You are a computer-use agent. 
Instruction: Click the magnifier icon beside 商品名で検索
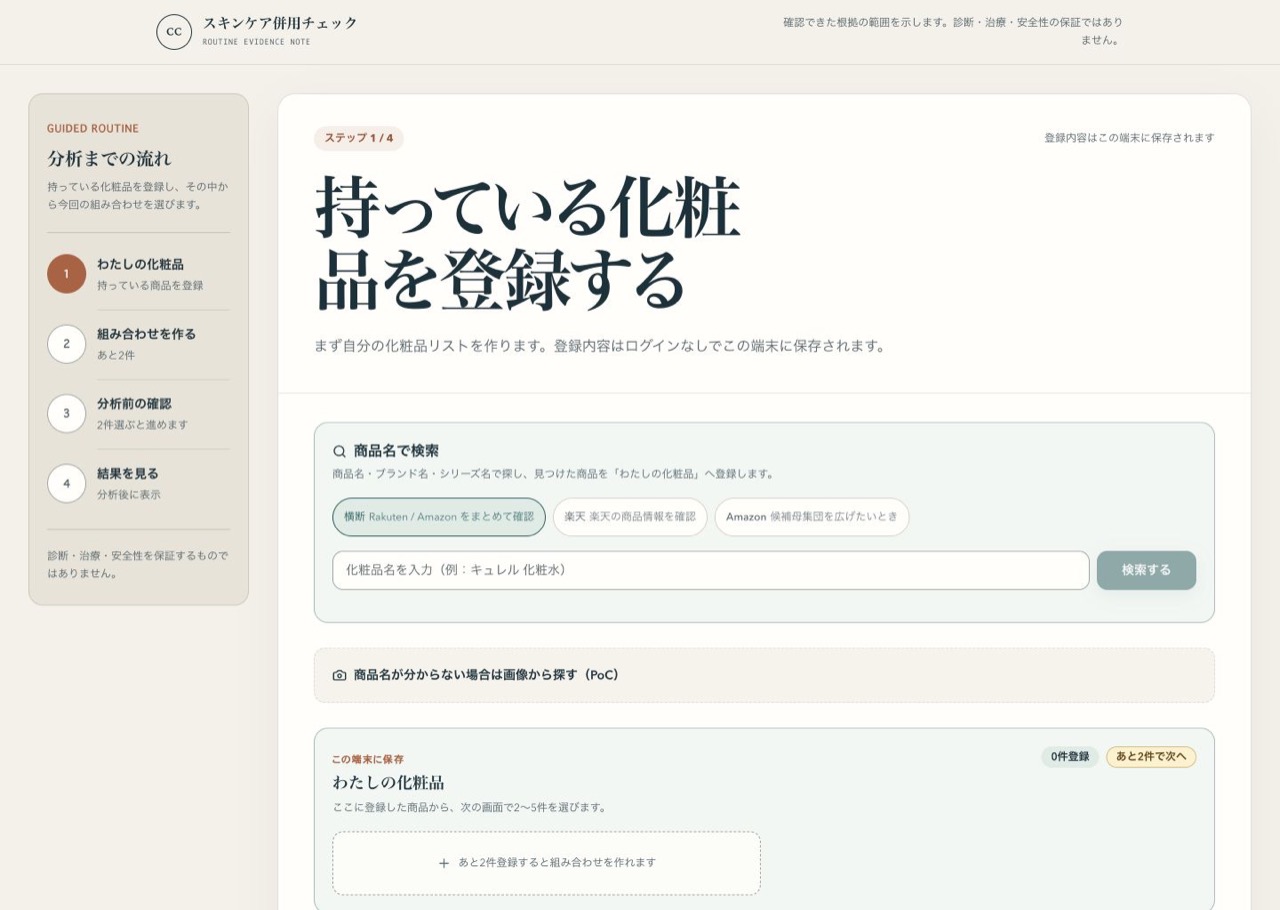(x=340, y=451)
